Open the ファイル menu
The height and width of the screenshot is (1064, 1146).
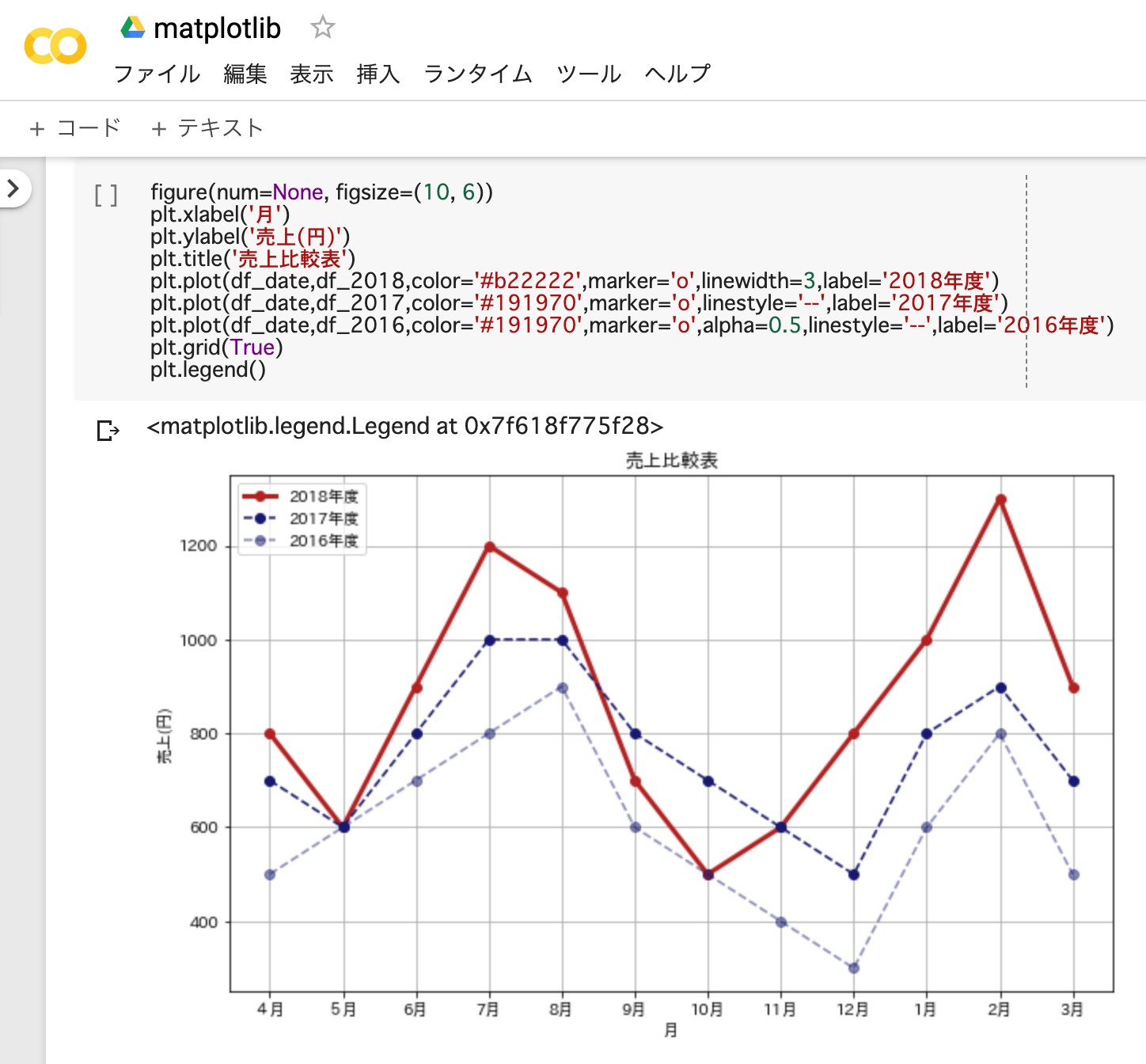coord(157,74)
